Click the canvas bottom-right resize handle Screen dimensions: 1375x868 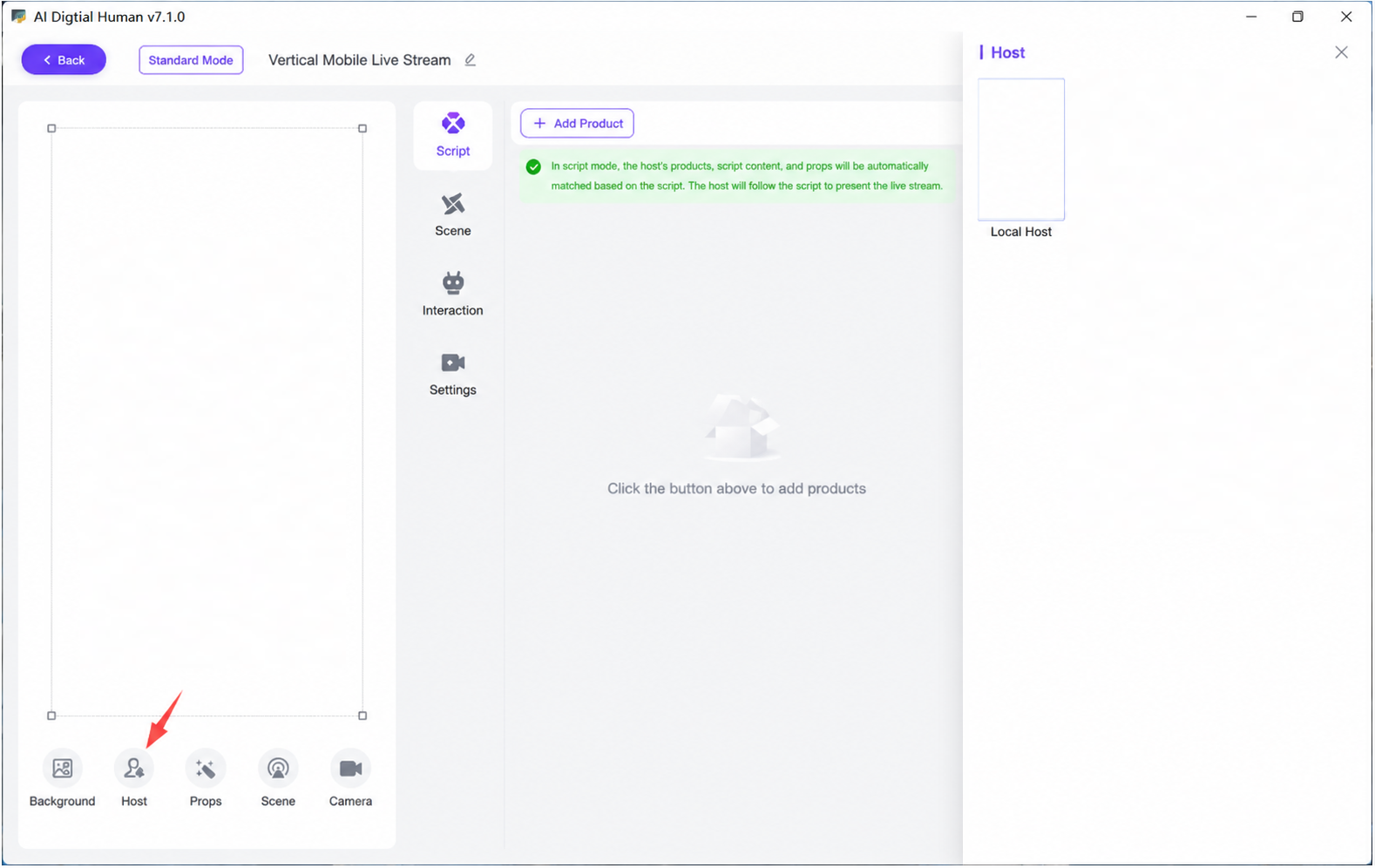[x=362, y=715]
